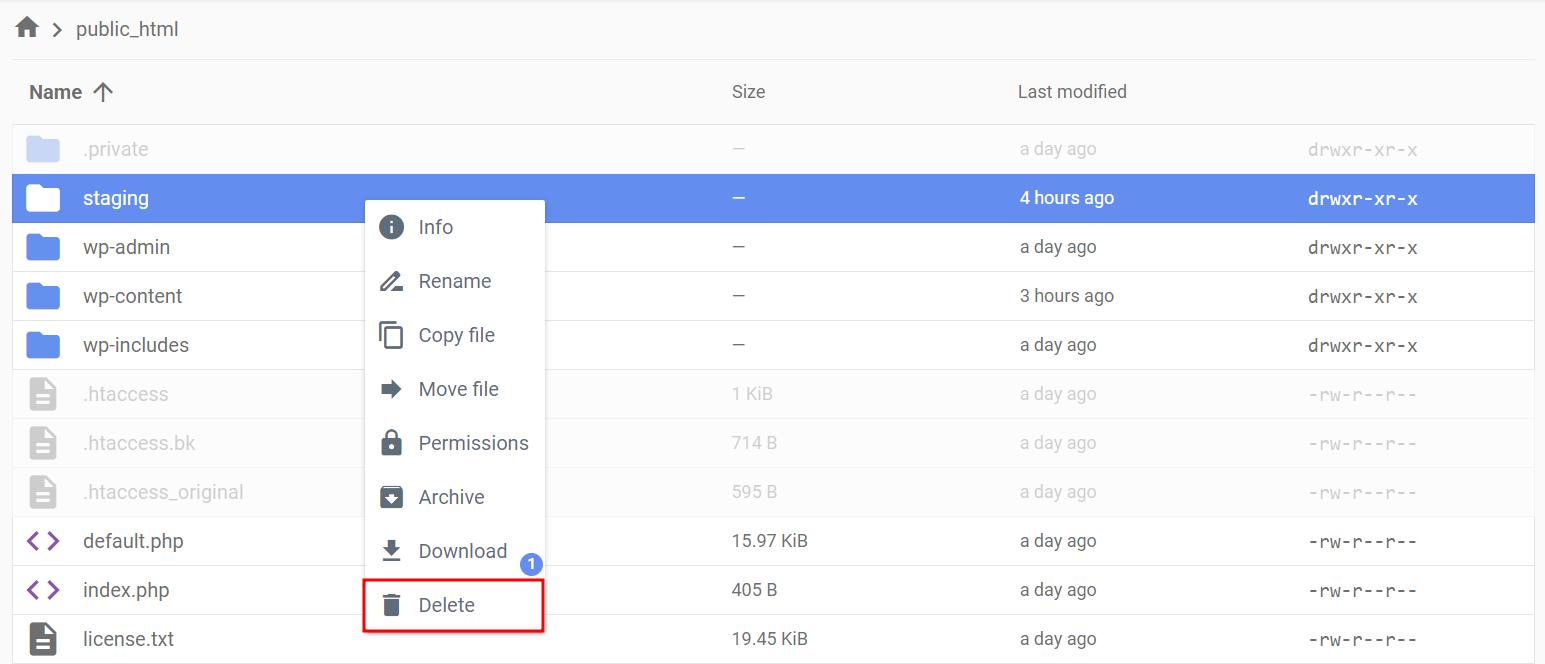
Task: Click the home icon in breadcrumb
Action: pyautogui.click(x=27, y=28)
